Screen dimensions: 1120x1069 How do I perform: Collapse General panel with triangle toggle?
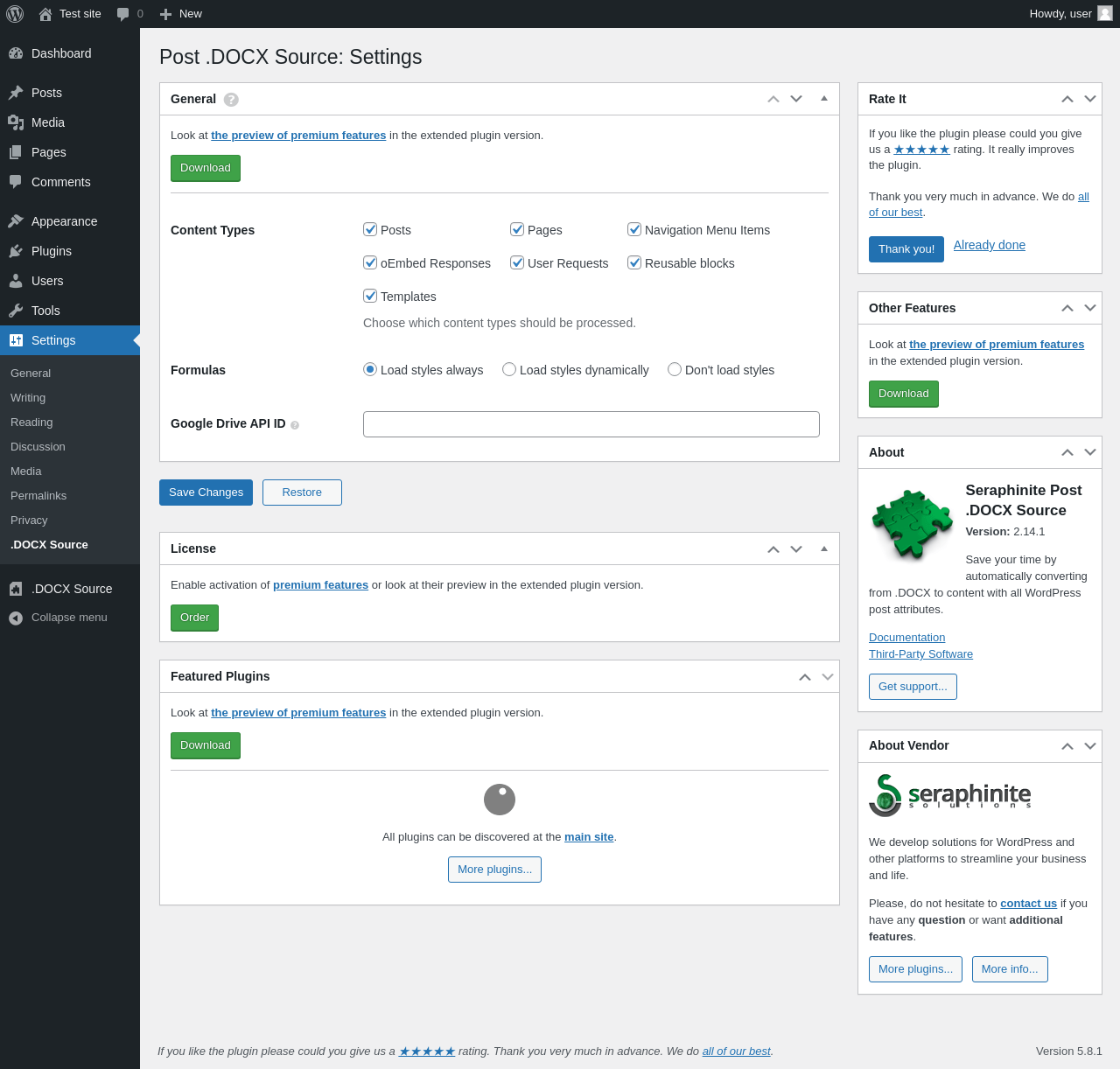pyautogui.click(x=824, y=99)
